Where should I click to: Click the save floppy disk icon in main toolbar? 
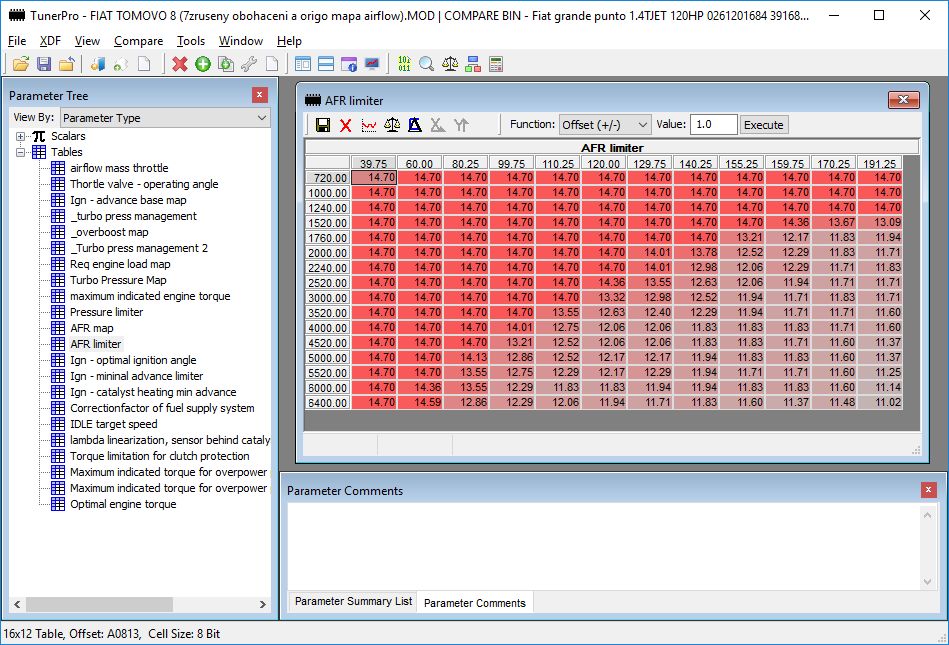[x=43, y=64]
